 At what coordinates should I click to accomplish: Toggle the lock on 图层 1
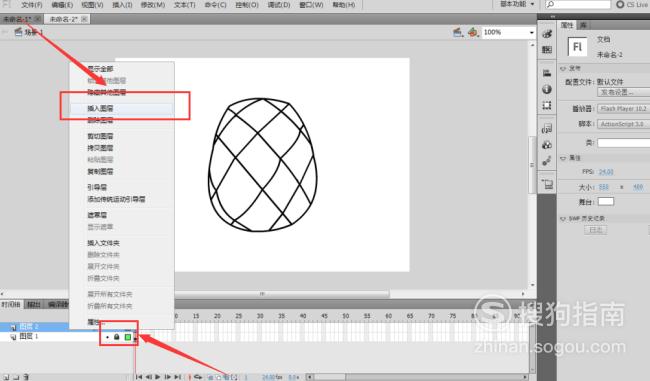(x=116, y=337)
